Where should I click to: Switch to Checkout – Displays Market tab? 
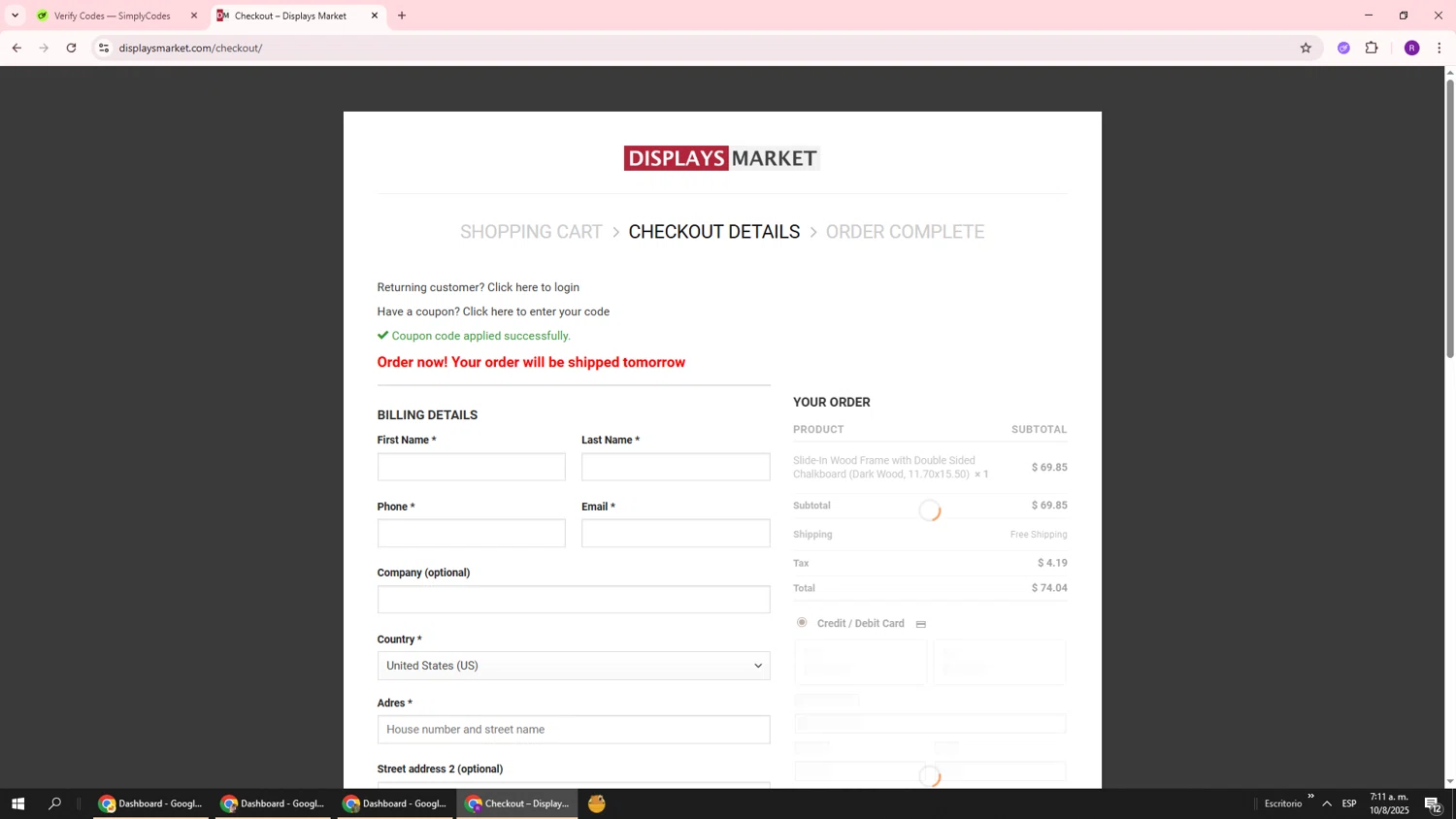[x=291, y=16]
